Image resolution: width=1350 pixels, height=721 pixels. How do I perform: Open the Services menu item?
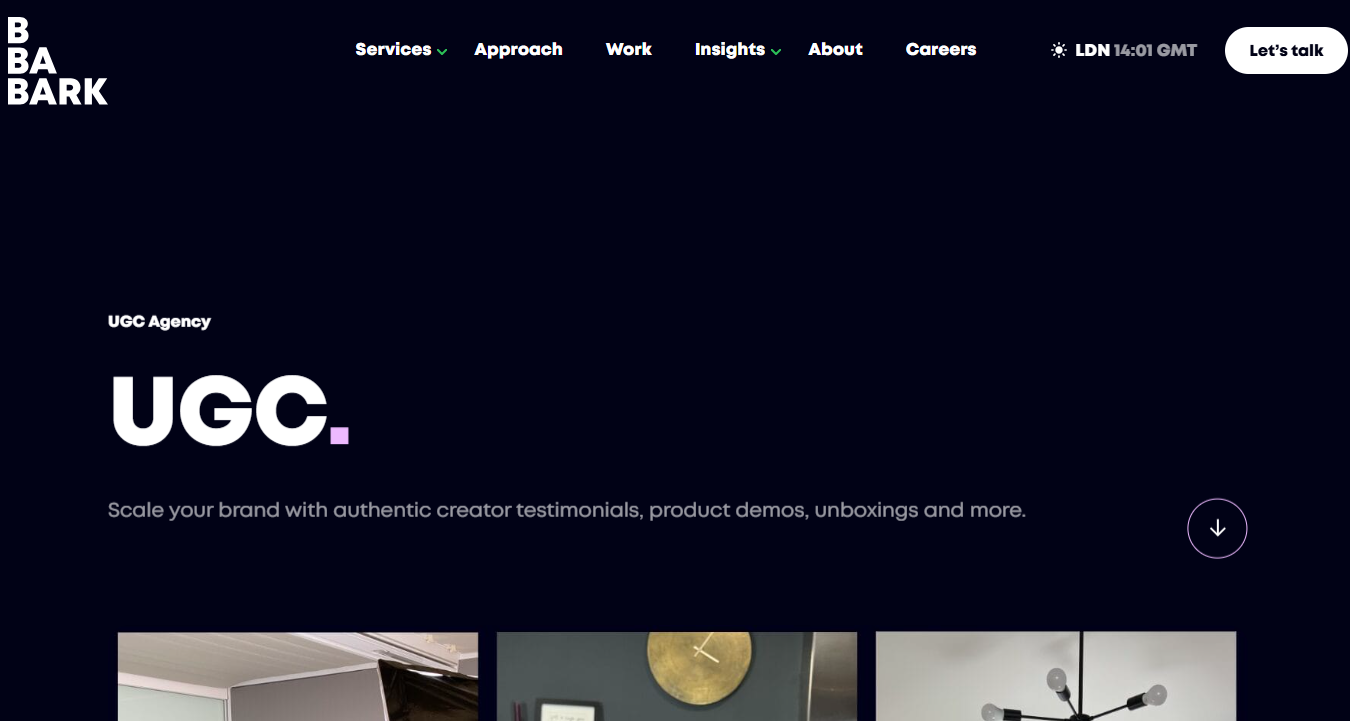393,49
